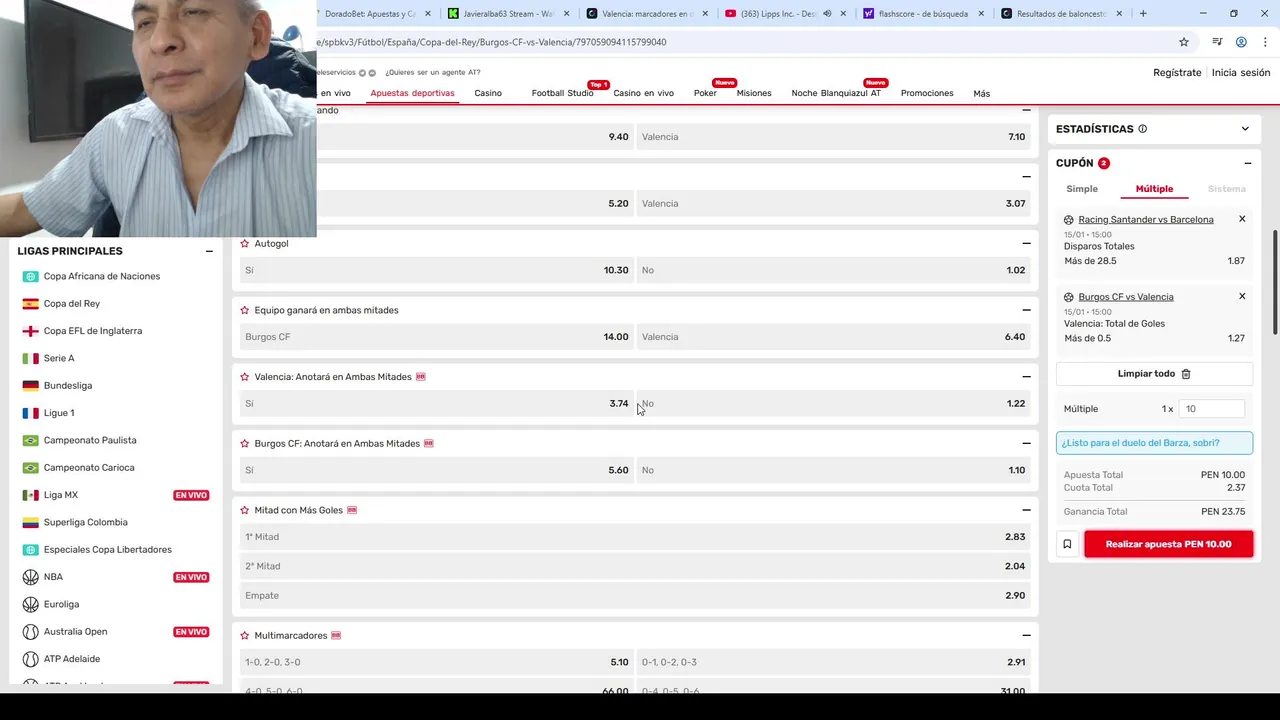Click the browser address bar URL
1280x720 pixels.
tap(492, 42)
